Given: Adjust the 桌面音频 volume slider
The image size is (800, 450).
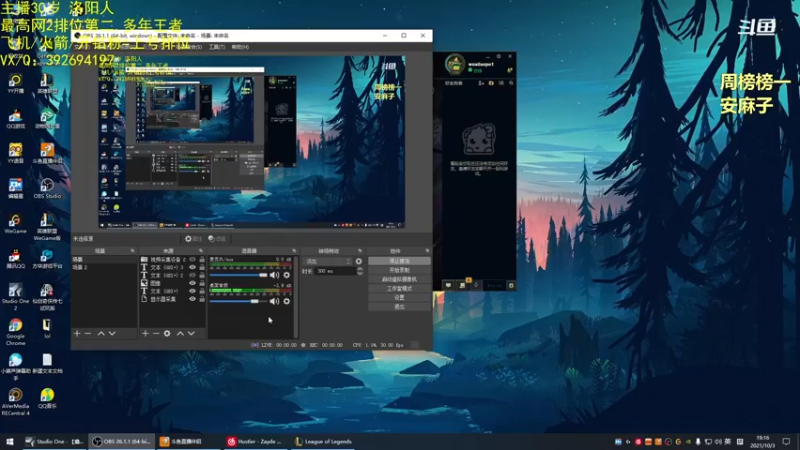Looking at the screenshot, I should (238, 301).
